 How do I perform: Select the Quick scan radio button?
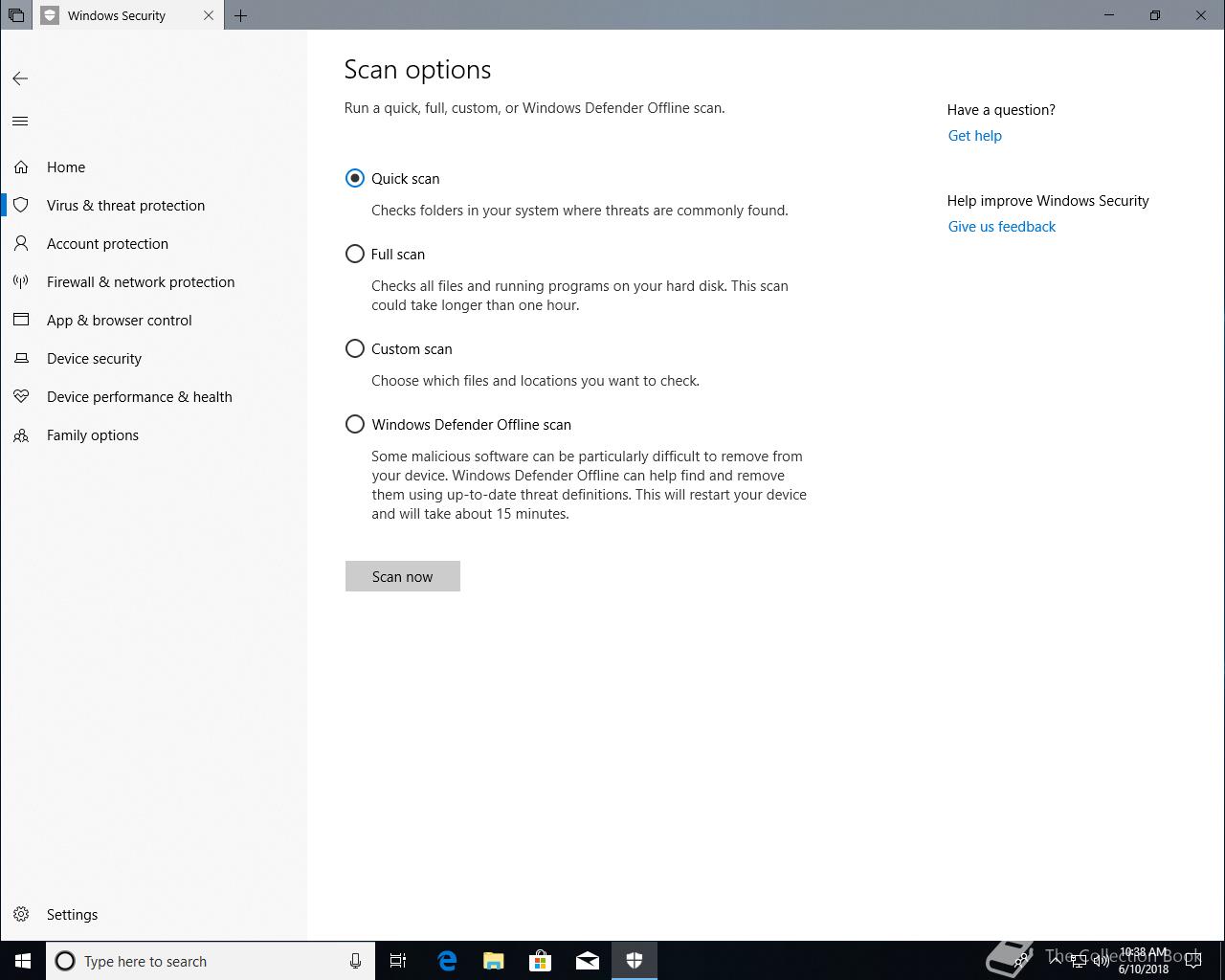pyautogui.click(x=354, y=178)
